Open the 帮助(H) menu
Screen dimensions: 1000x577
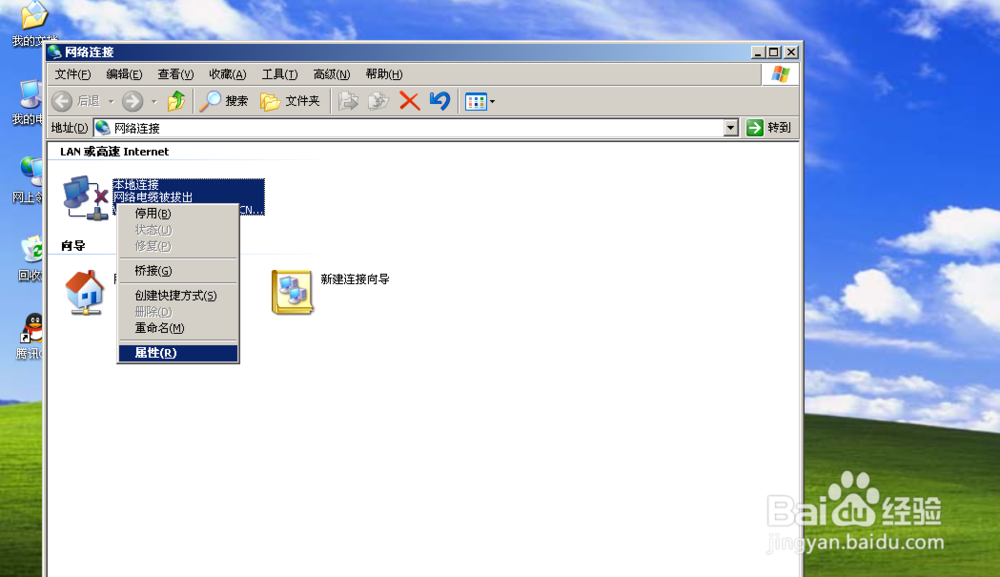point(384,75)
